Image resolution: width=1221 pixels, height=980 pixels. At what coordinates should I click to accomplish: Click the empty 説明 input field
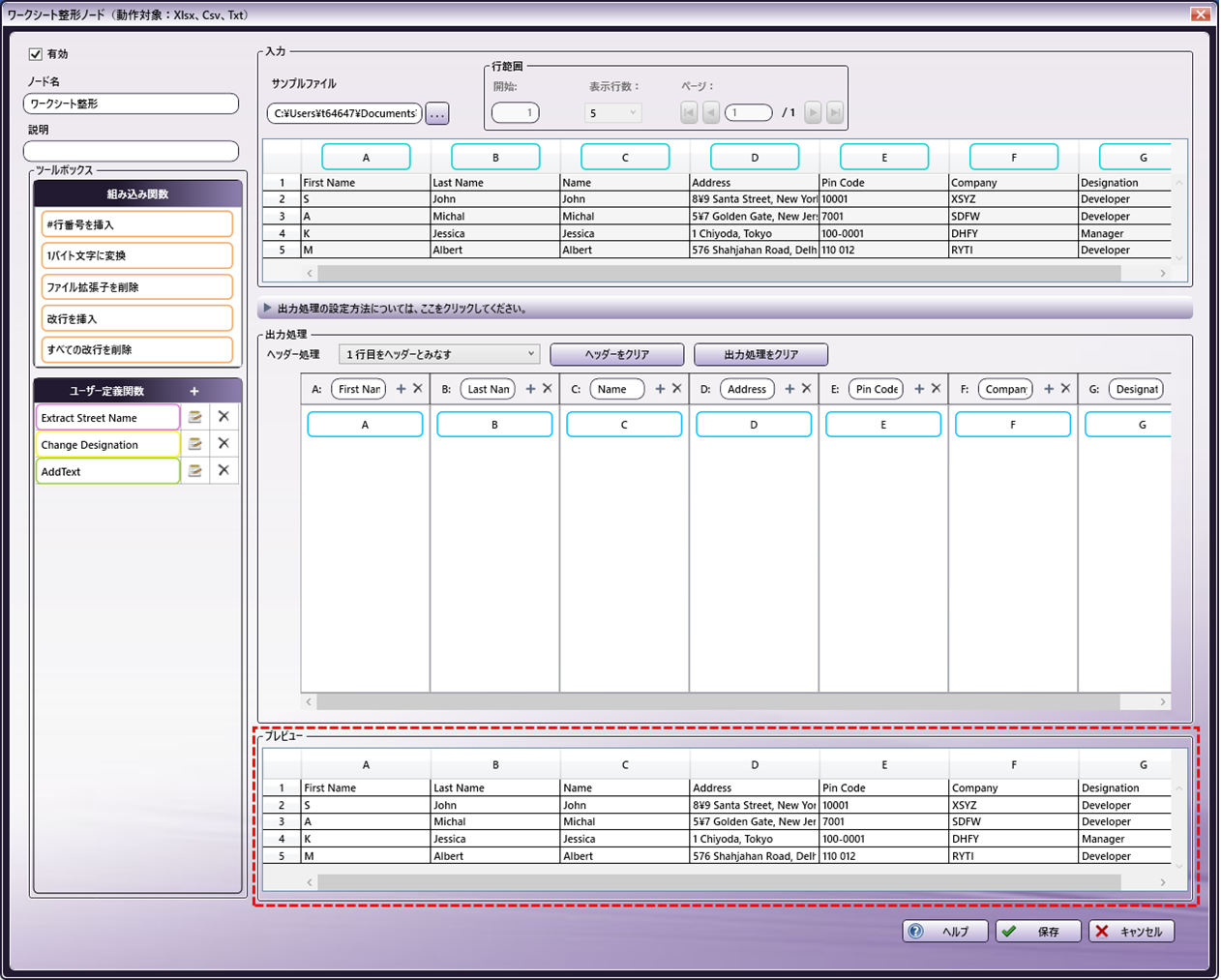pos(131,151)
